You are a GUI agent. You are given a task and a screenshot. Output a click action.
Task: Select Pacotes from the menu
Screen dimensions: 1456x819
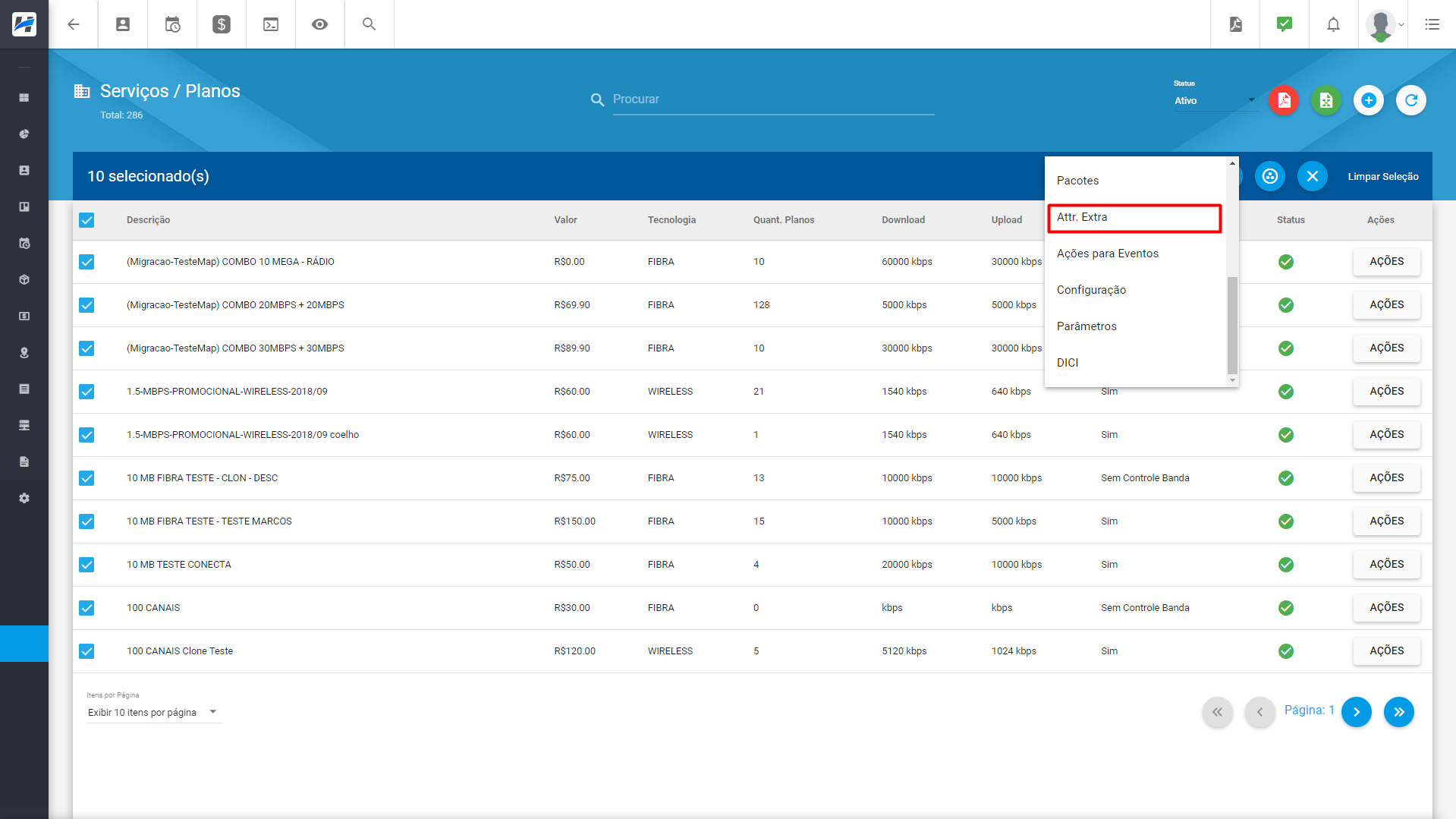(x=1135, y=181)
